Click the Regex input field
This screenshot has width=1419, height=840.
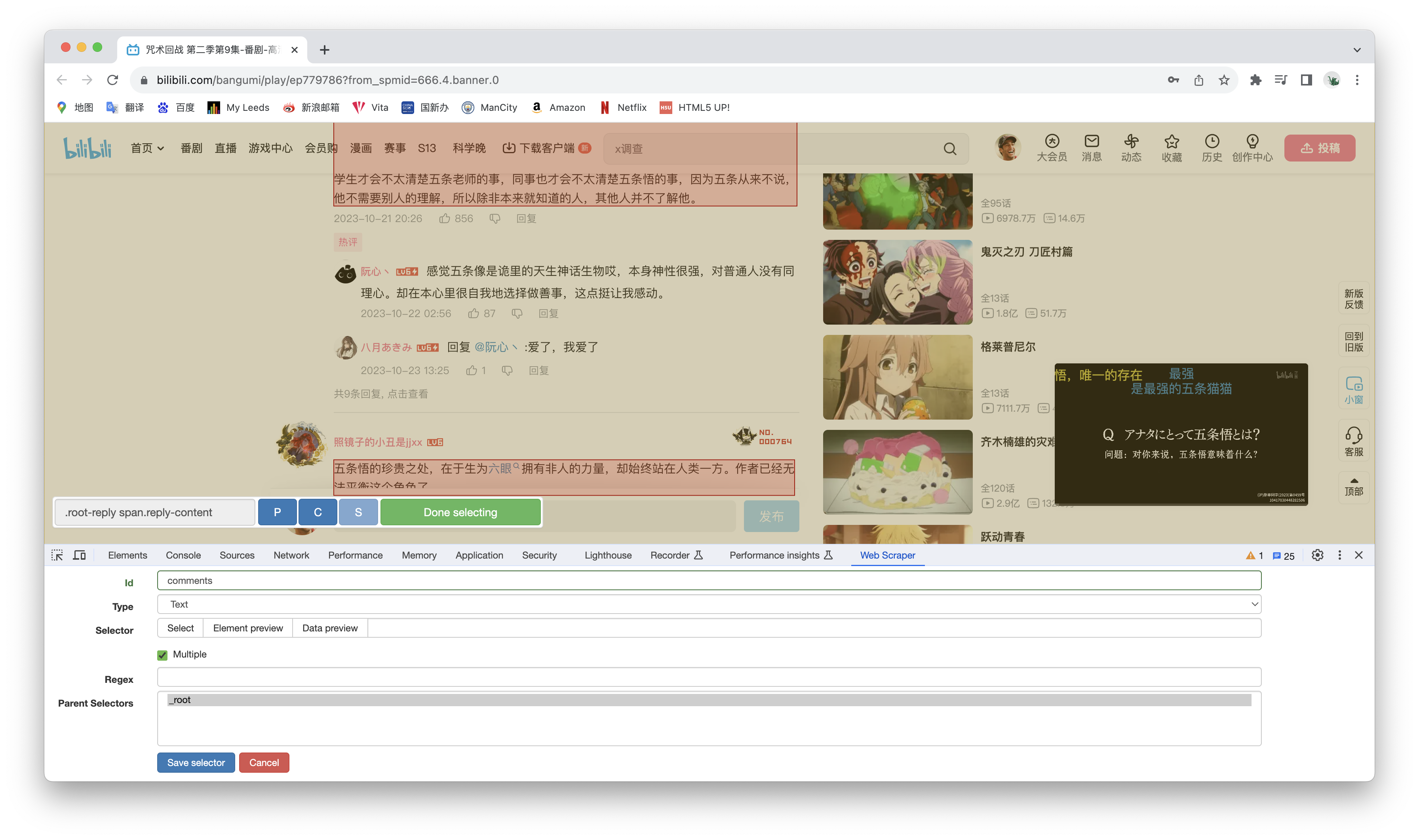tap(709, 678)
